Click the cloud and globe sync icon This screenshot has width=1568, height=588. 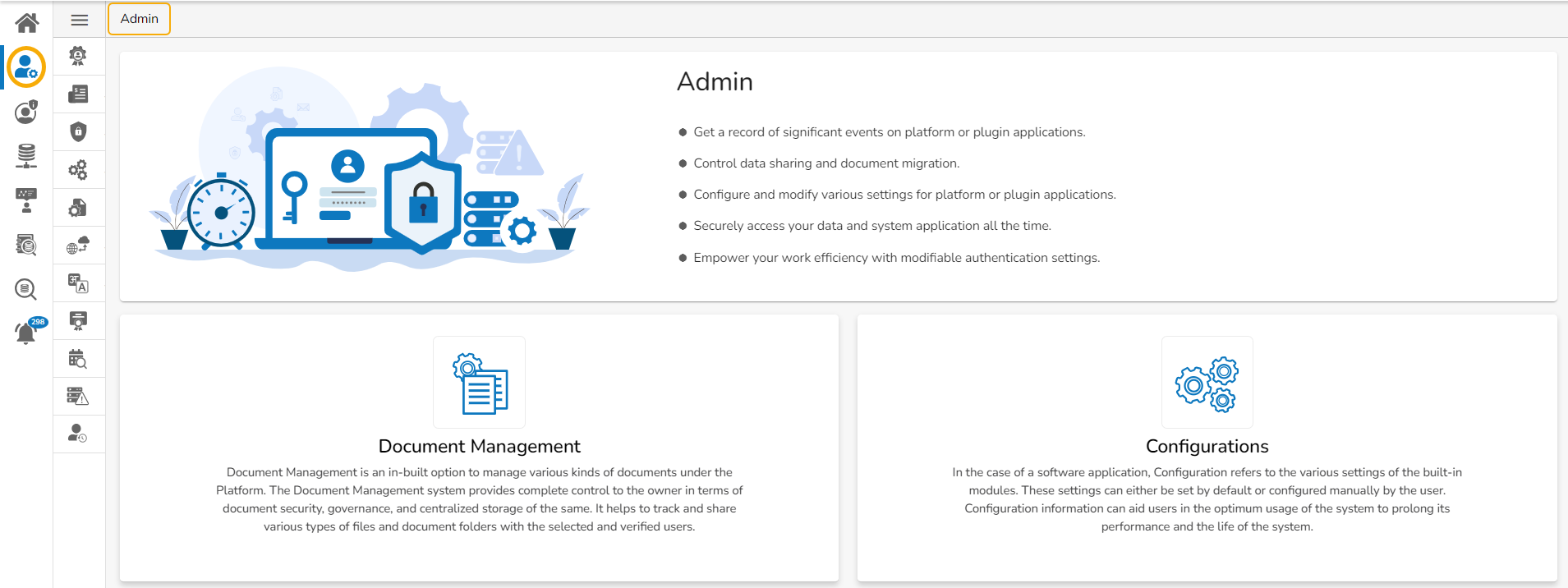point(78,246)
